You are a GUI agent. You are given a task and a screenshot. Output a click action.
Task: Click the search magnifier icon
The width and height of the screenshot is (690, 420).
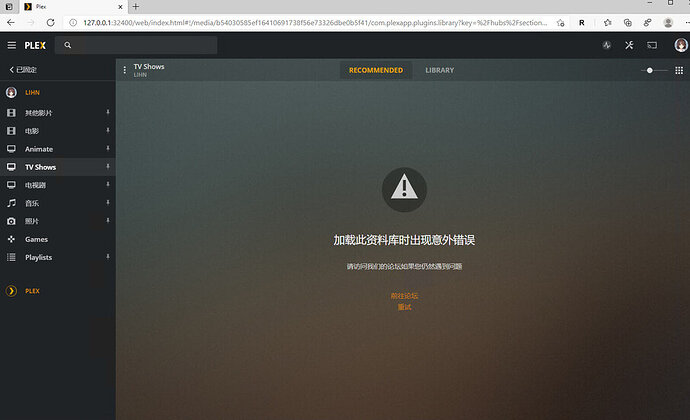(67, 45)
